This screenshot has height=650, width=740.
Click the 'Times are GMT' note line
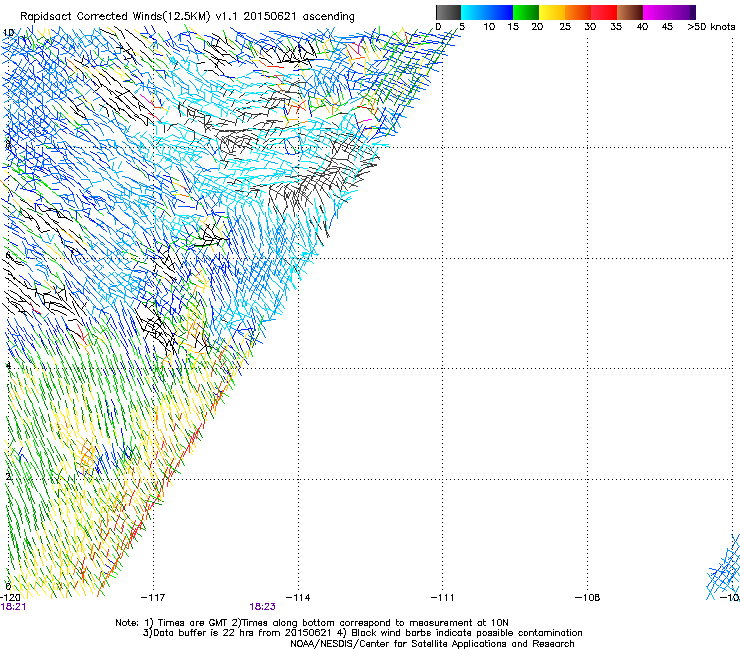[312, 623]
